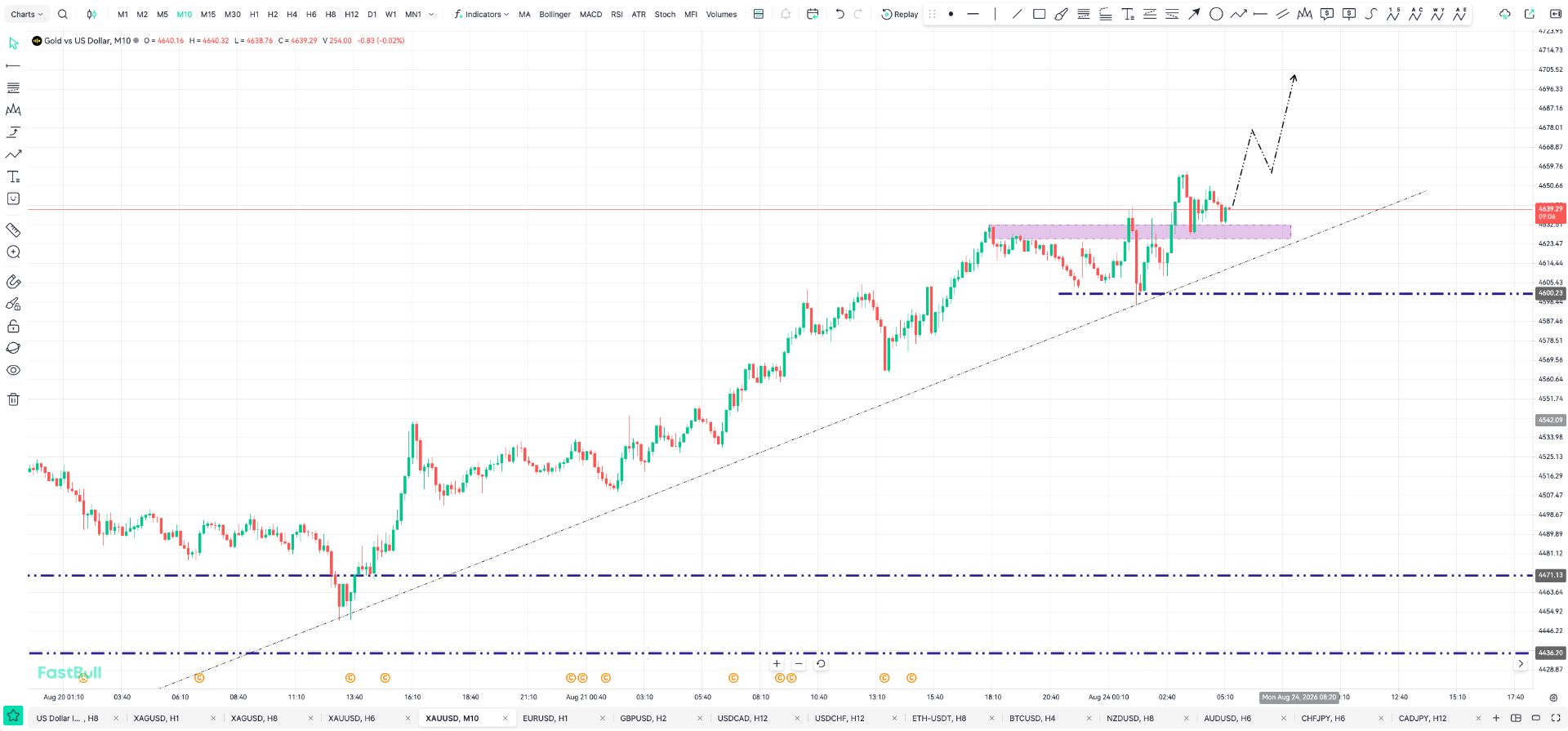Switch timeframe to M1

tap(122, 14)
